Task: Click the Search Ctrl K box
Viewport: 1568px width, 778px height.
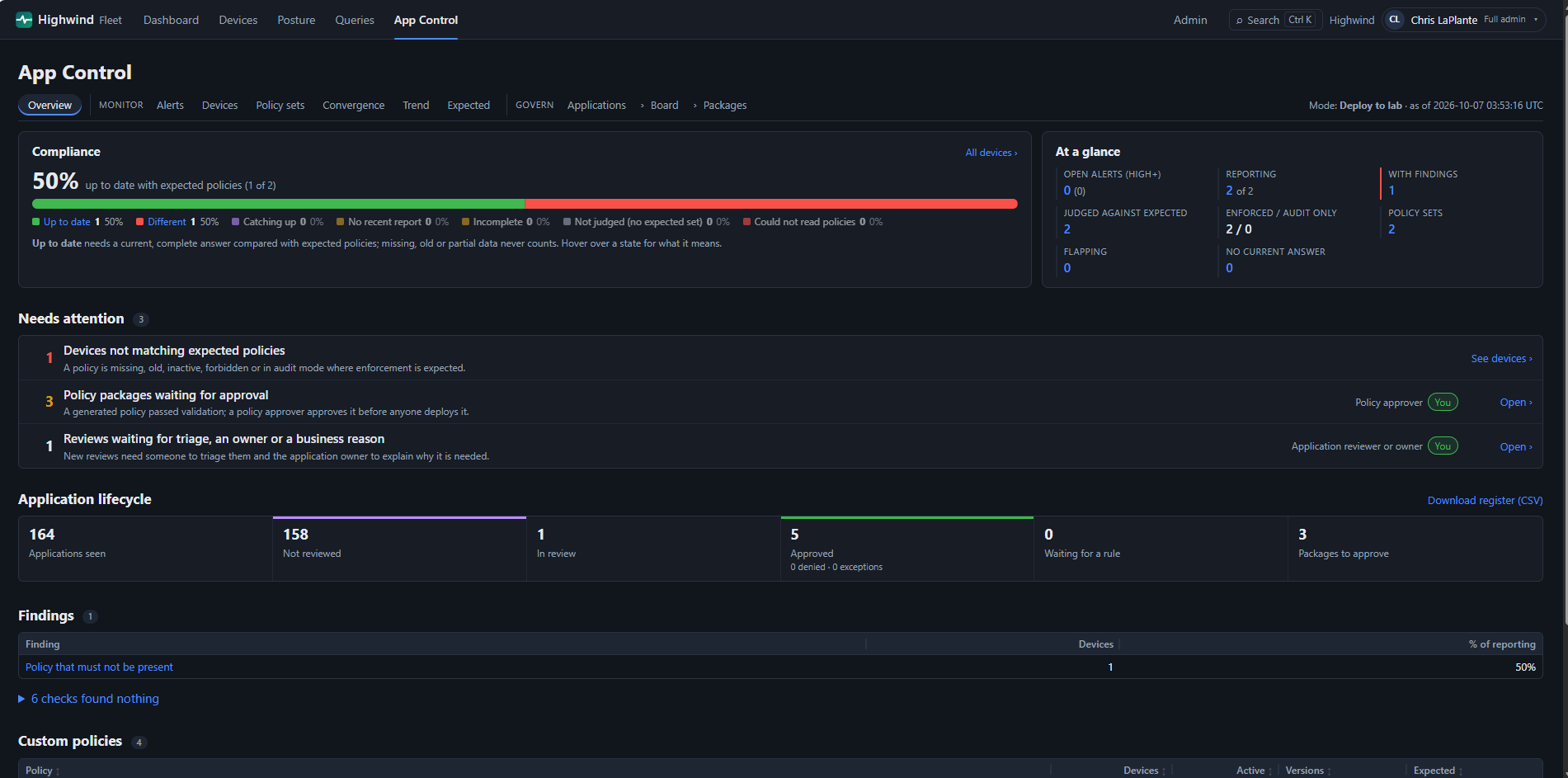Action: pos(1275,20)
